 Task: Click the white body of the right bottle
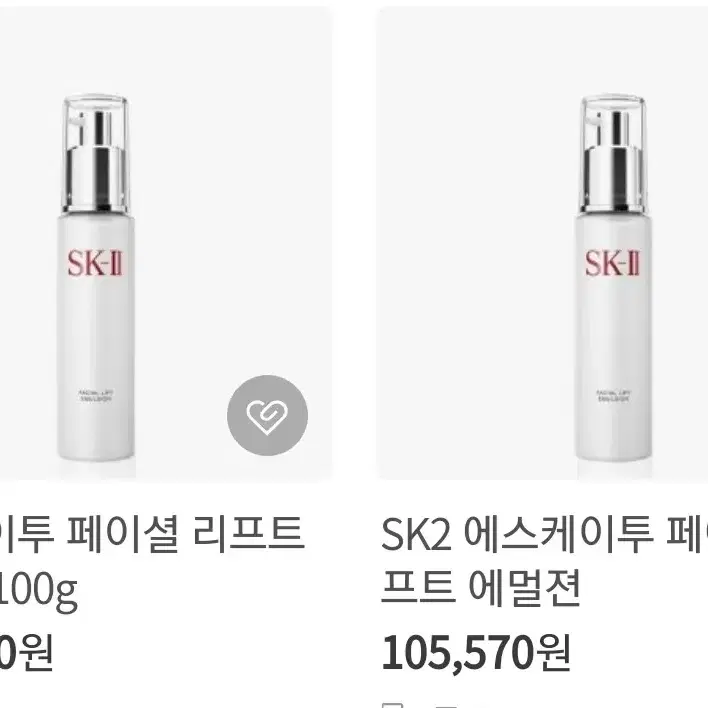point(613,334)
